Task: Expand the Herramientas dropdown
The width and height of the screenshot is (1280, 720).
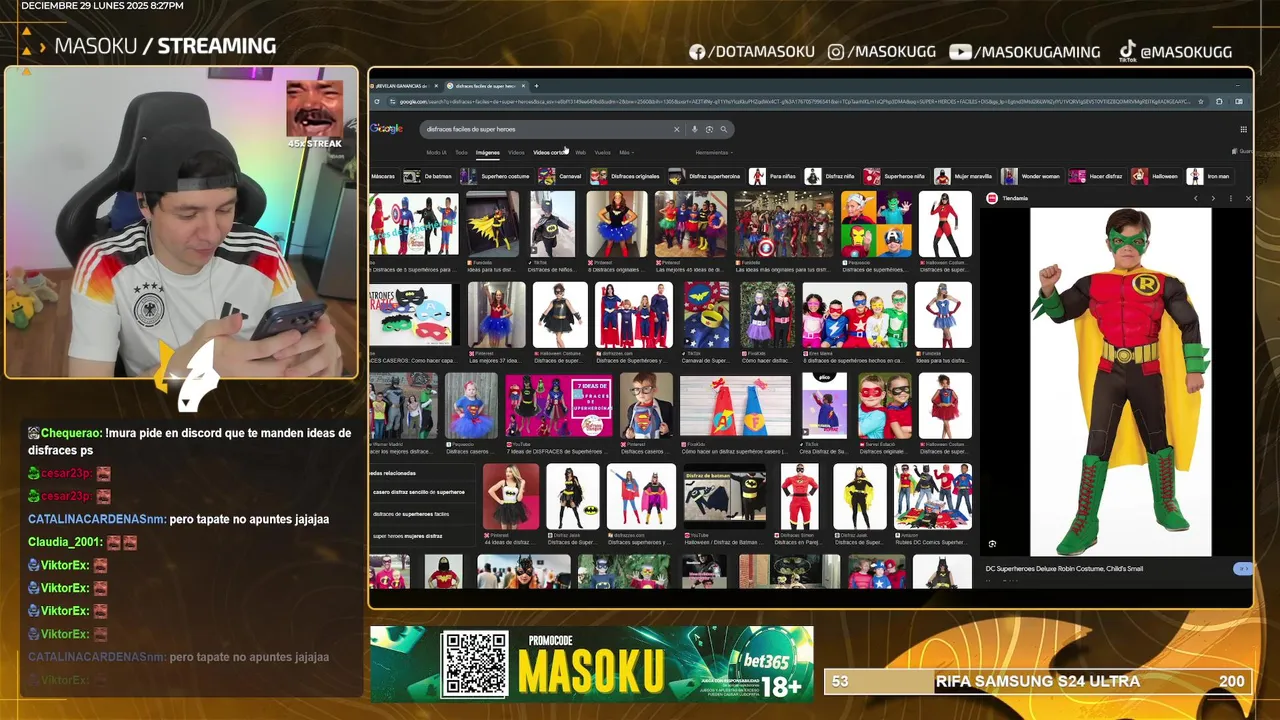Action: [714, 152]
